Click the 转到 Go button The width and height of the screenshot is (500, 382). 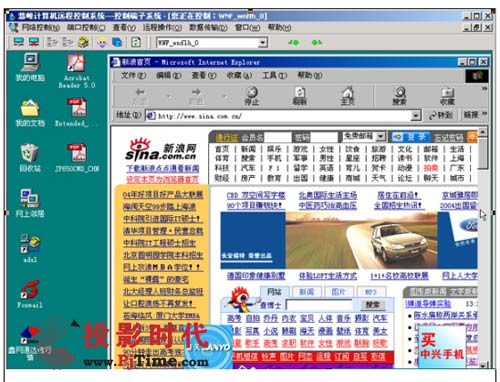coord(440,115)
